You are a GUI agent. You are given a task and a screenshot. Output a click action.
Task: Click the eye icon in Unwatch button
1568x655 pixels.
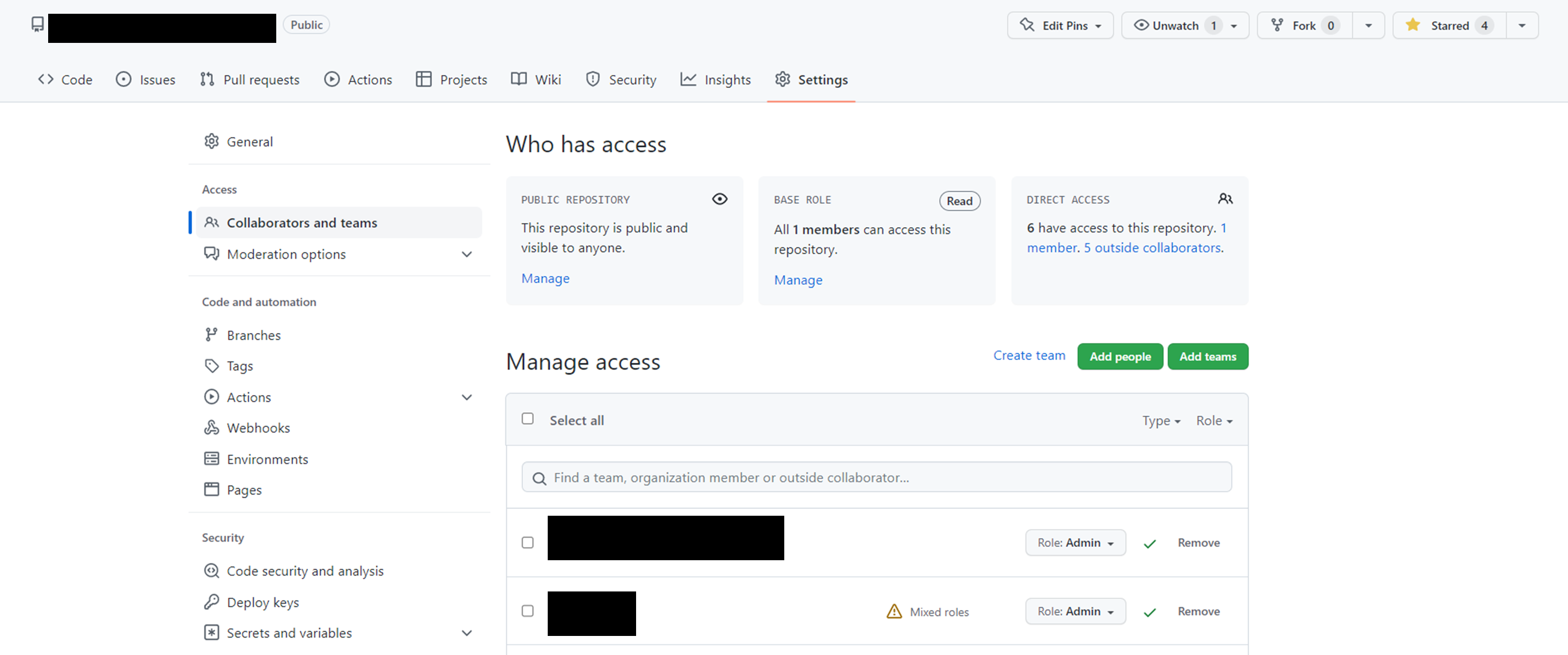(1141, 25)
